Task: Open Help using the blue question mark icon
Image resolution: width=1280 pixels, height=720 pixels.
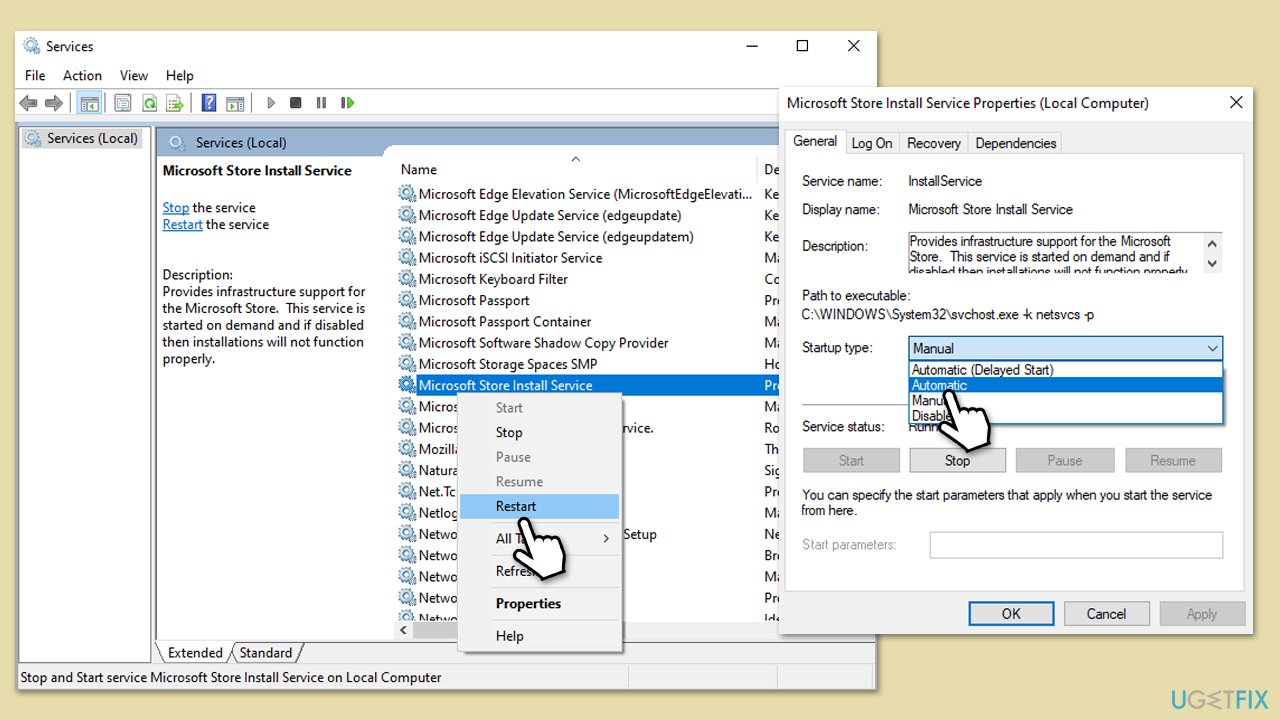Action: point(208,102)
